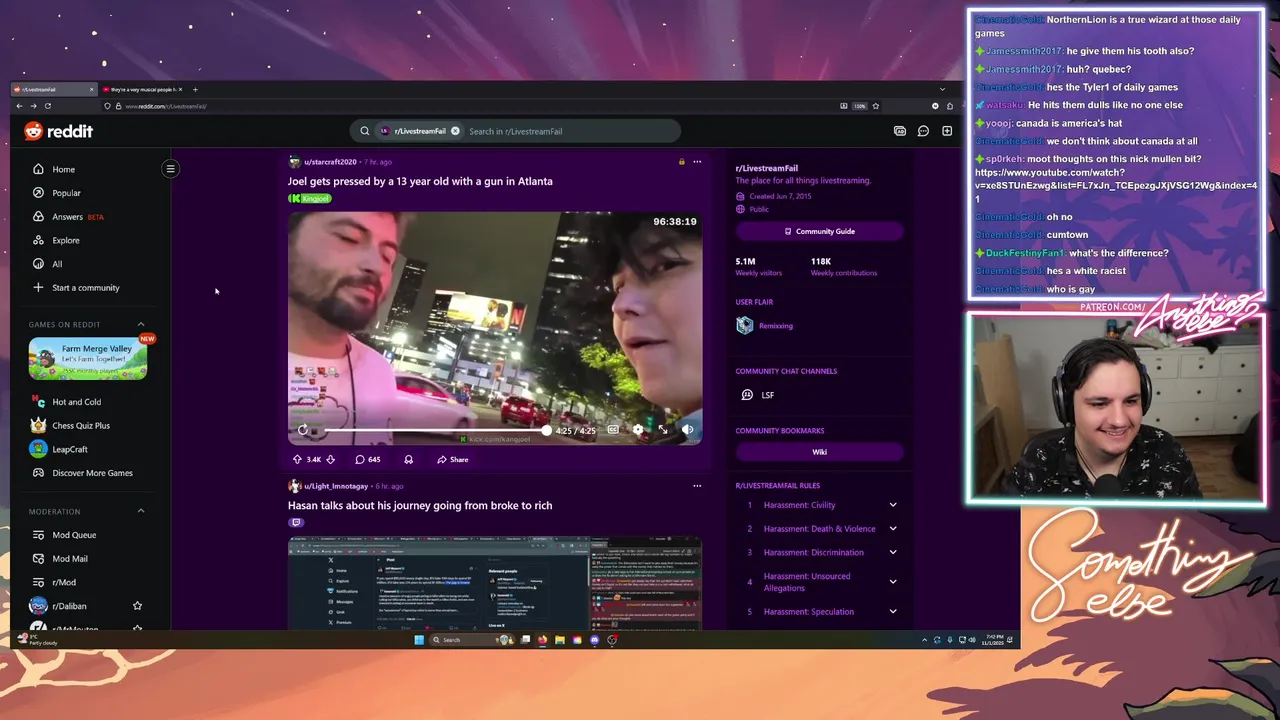The height and width of the screenshot is (720, 1280).
Task: Edit Remixxing user flair
Action: pyautogui.click(x=765, y=326)
